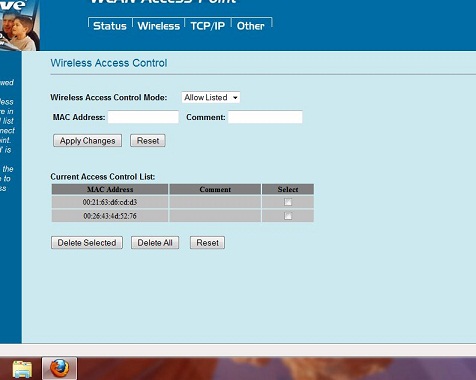Open the Other tab

click(251, 26)
